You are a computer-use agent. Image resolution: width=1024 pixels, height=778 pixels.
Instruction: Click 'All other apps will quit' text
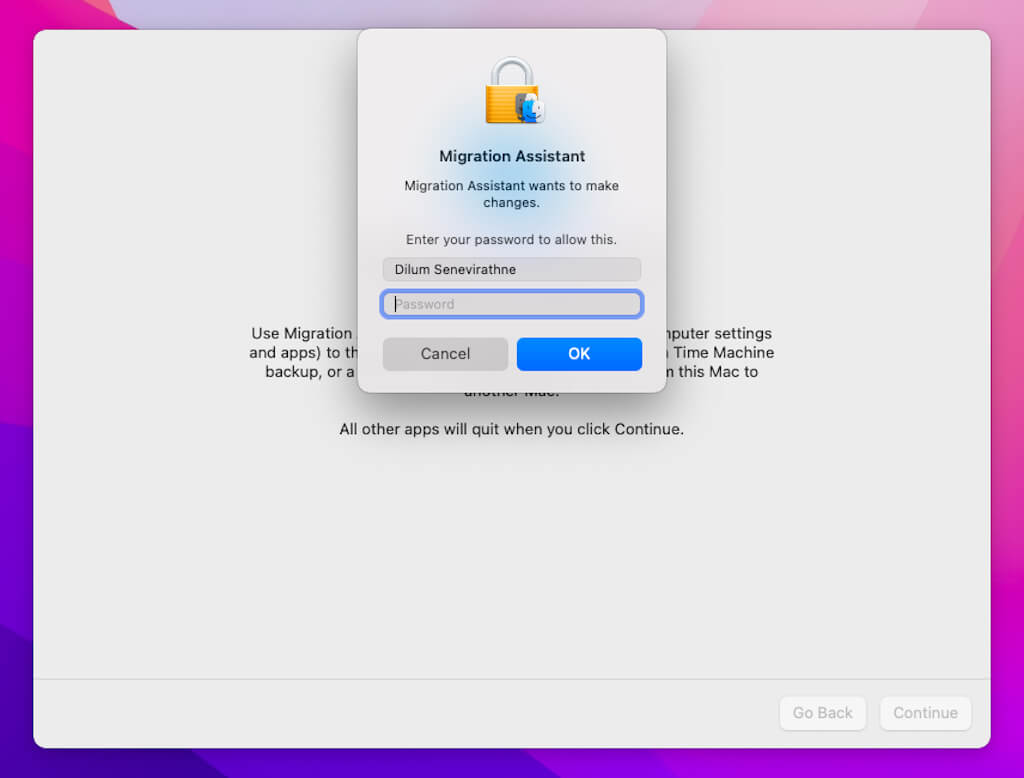420,429
